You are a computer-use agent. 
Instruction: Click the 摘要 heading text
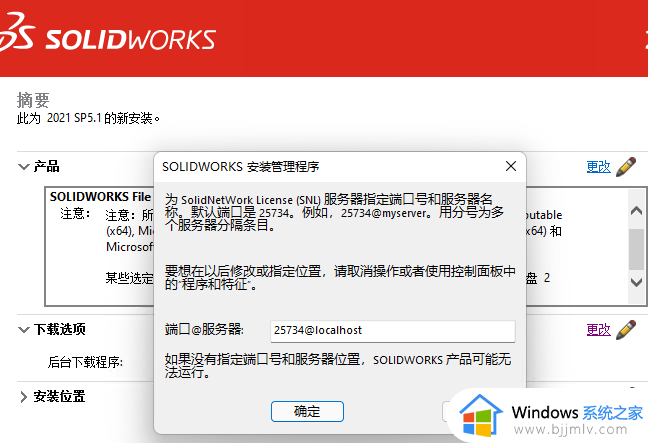pyautogui.click(x=33, y=100)
